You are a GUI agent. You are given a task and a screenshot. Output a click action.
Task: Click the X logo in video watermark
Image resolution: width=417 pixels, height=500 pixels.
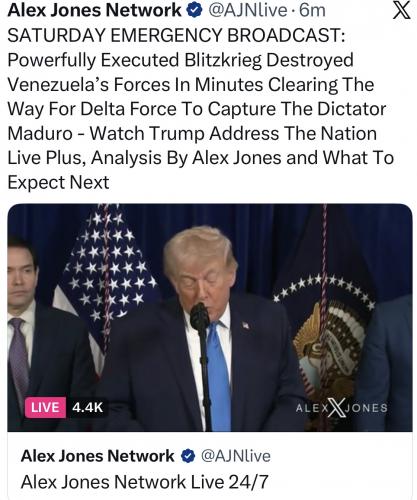pos(336,407)
